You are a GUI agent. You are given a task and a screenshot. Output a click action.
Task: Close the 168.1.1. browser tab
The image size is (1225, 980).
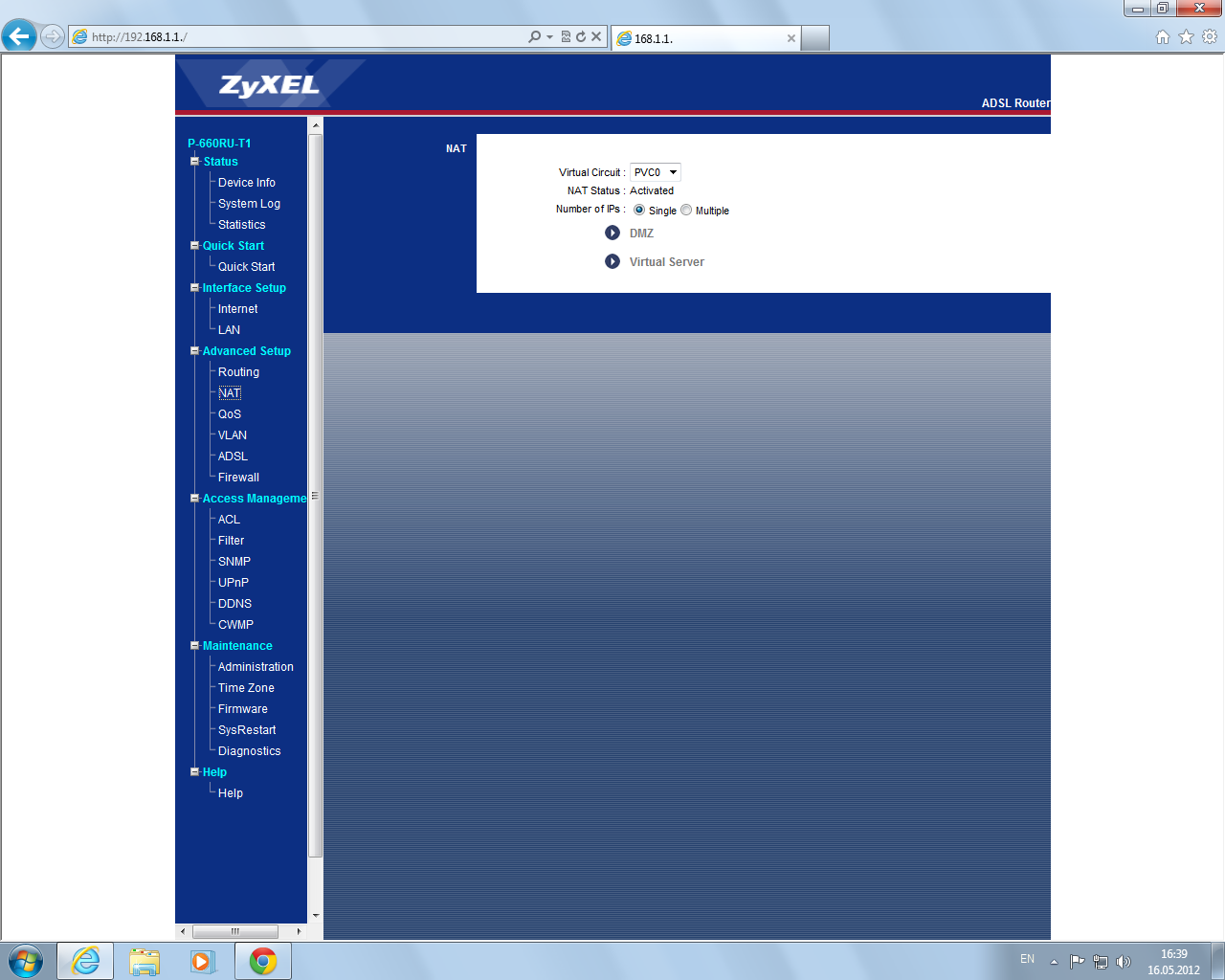tap(791, 38)
